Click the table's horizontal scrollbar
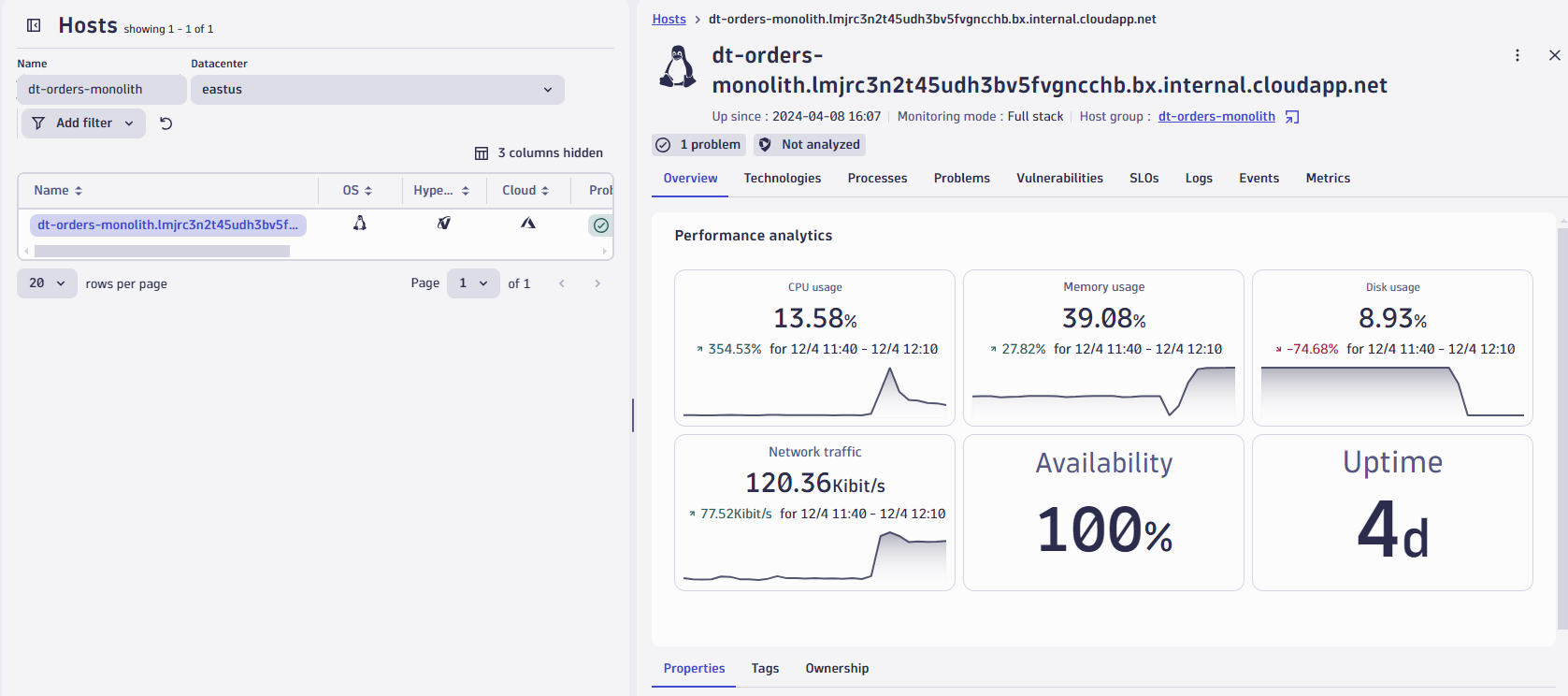 (x=162, y=252)
